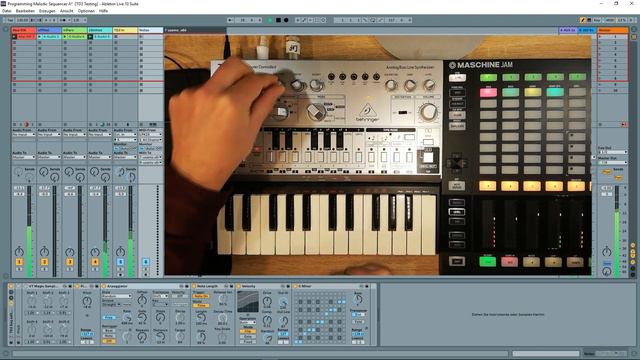This screenshot has height=360, width=640.
Task: Click the tempo value field
Action: click(x=22, y=20)
